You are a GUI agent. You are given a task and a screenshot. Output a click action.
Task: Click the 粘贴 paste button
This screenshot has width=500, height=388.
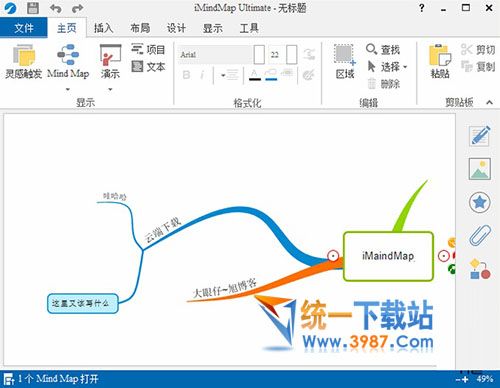click(440, 62)
